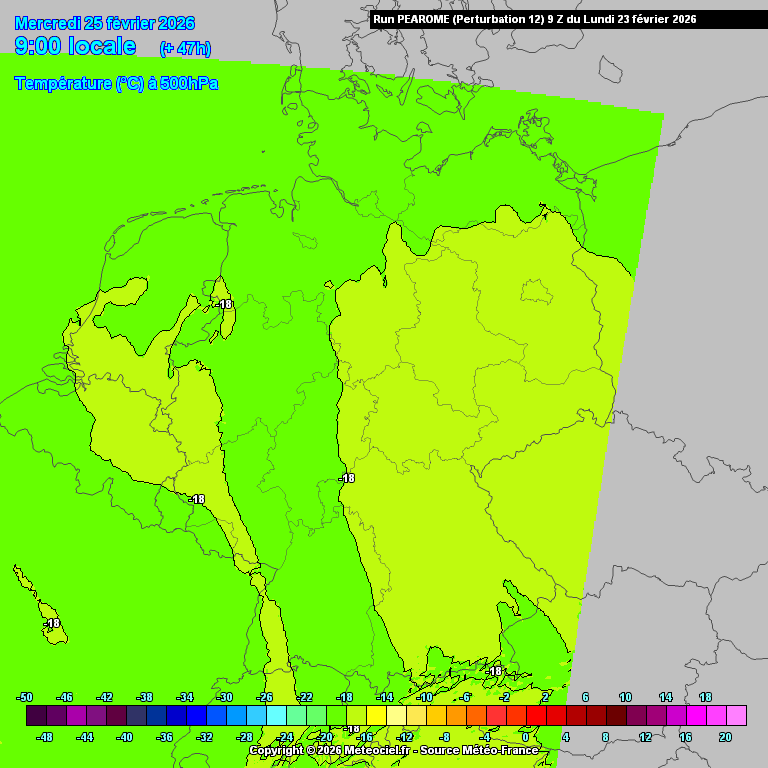Click the -18 contour label near map center
The image size is (768, 768).
346,478
